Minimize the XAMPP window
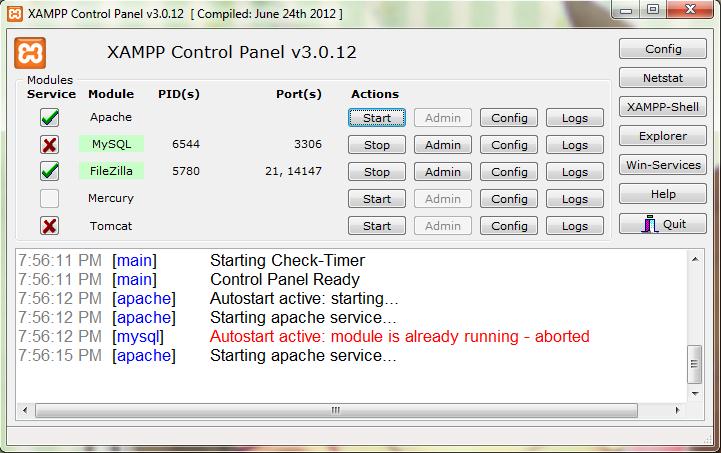The image size is (721, 453). (x=626, y=10)
